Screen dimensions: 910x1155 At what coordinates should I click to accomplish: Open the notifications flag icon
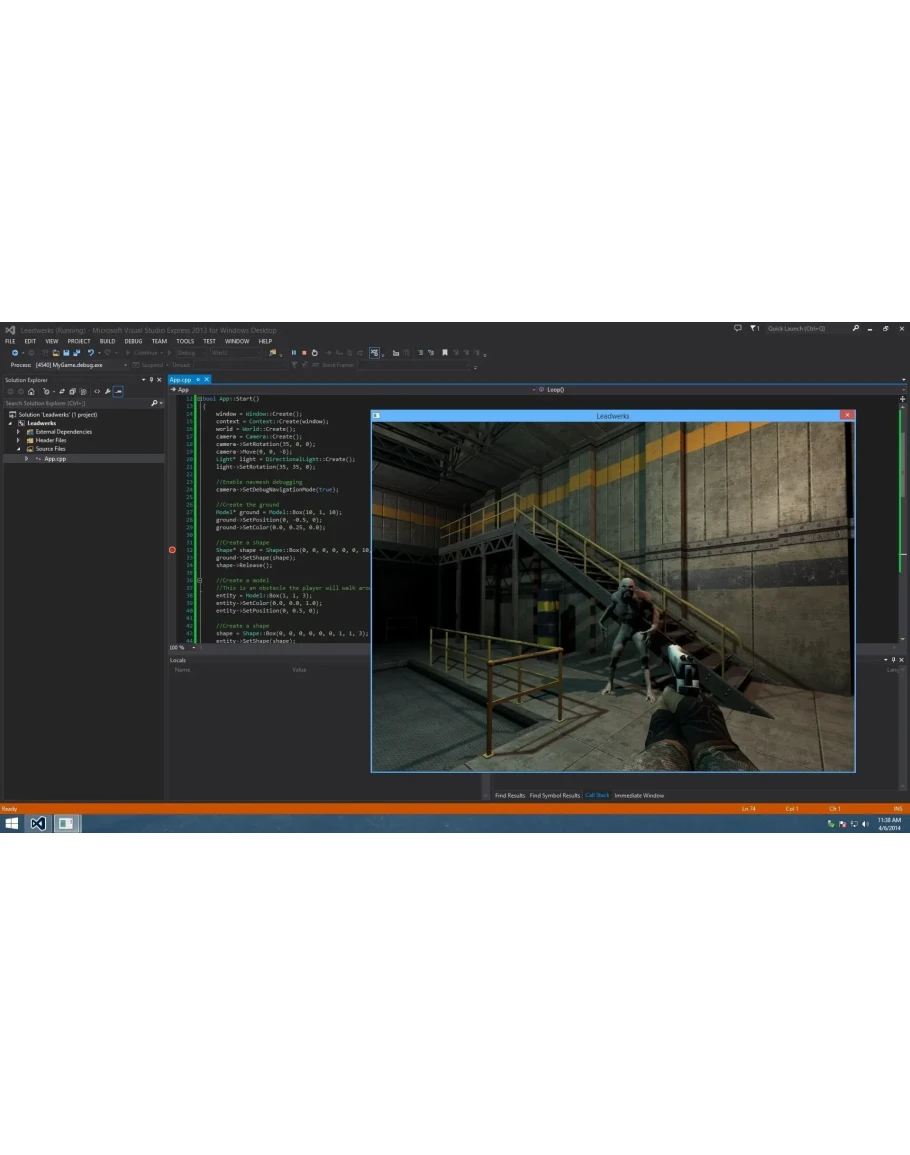click(753, 328)
